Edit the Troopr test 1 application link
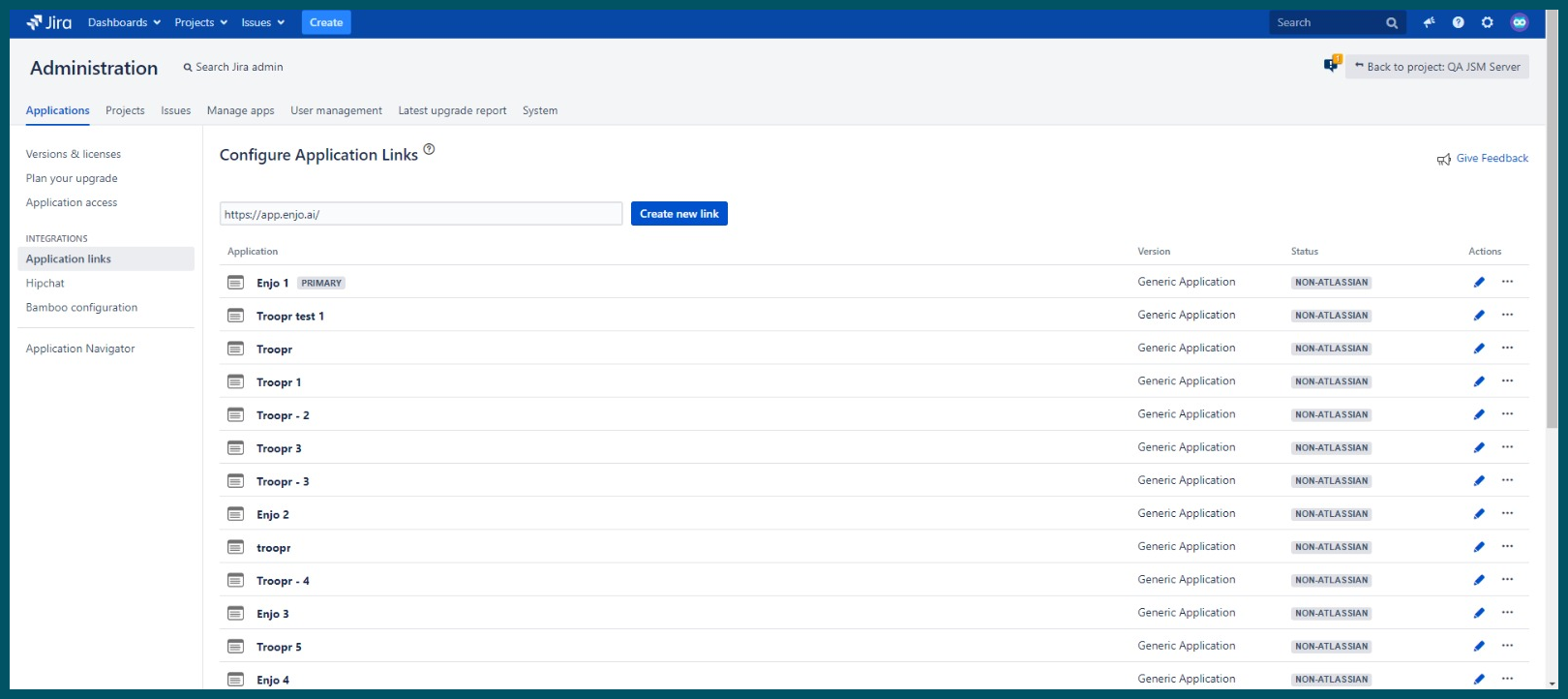 1479,315
